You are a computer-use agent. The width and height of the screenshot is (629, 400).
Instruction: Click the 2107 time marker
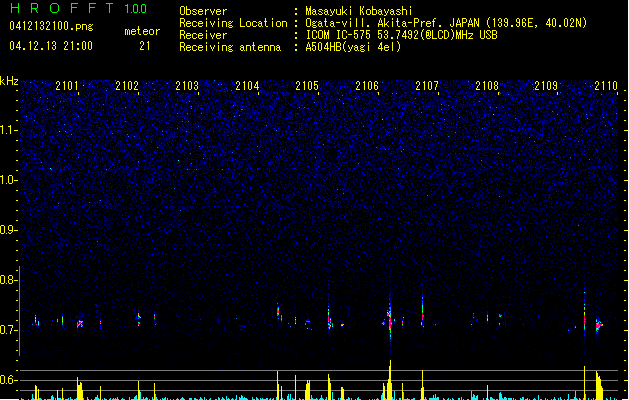[x=427, y=86]
